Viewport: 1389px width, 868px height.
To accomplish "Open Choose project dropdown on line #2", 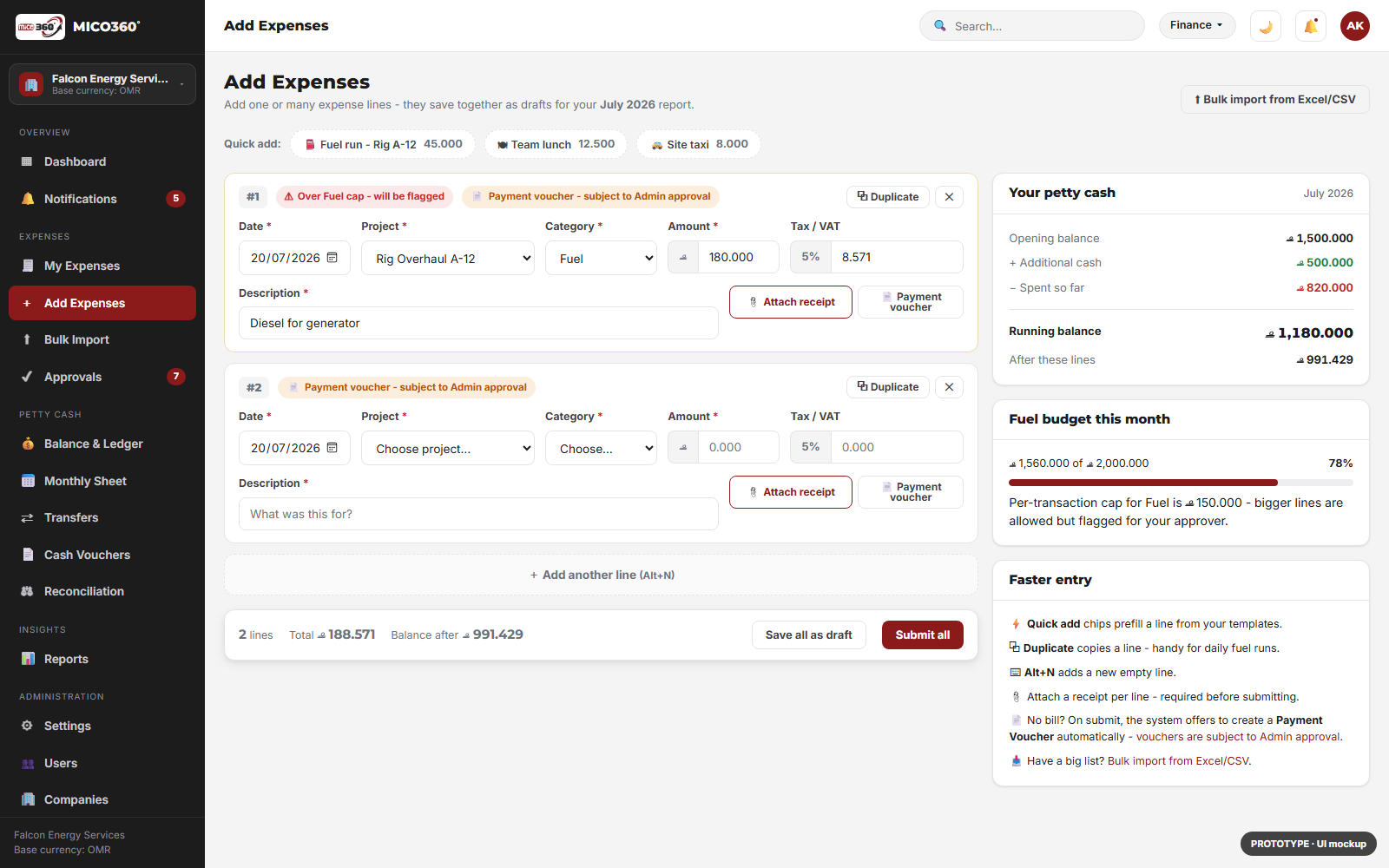I will 448,448.
